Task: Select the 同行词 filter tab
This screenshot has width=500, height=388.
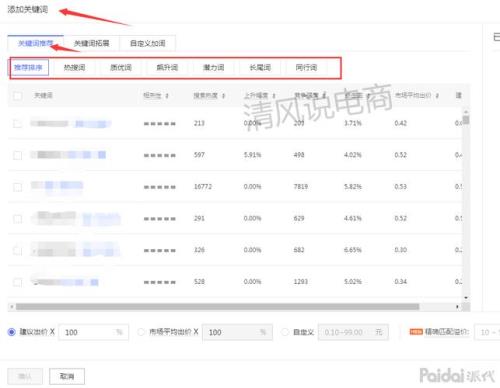Action: [306, 68]
